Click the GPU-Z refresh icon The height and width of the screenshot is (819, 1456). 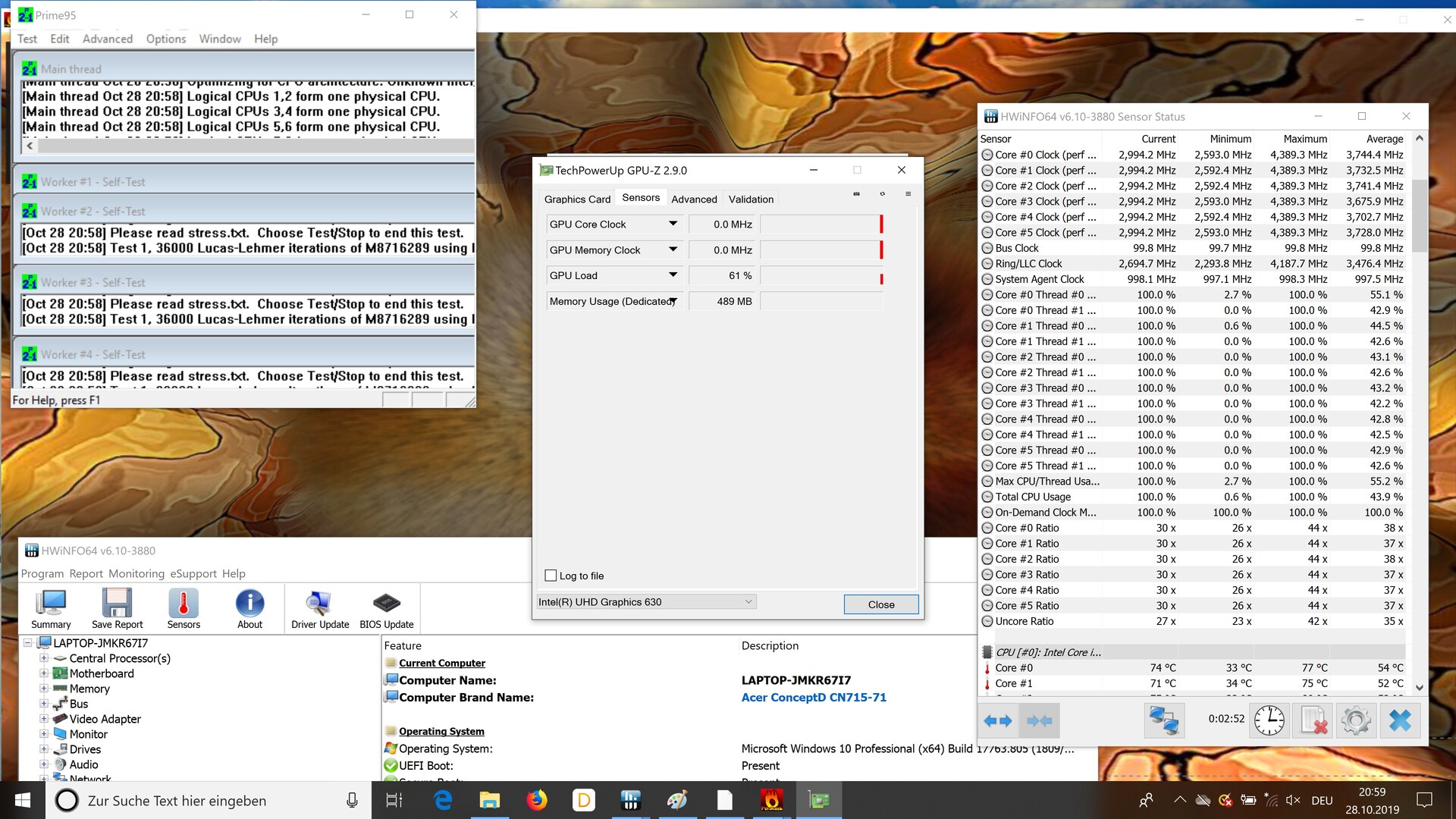coord(882,194)
